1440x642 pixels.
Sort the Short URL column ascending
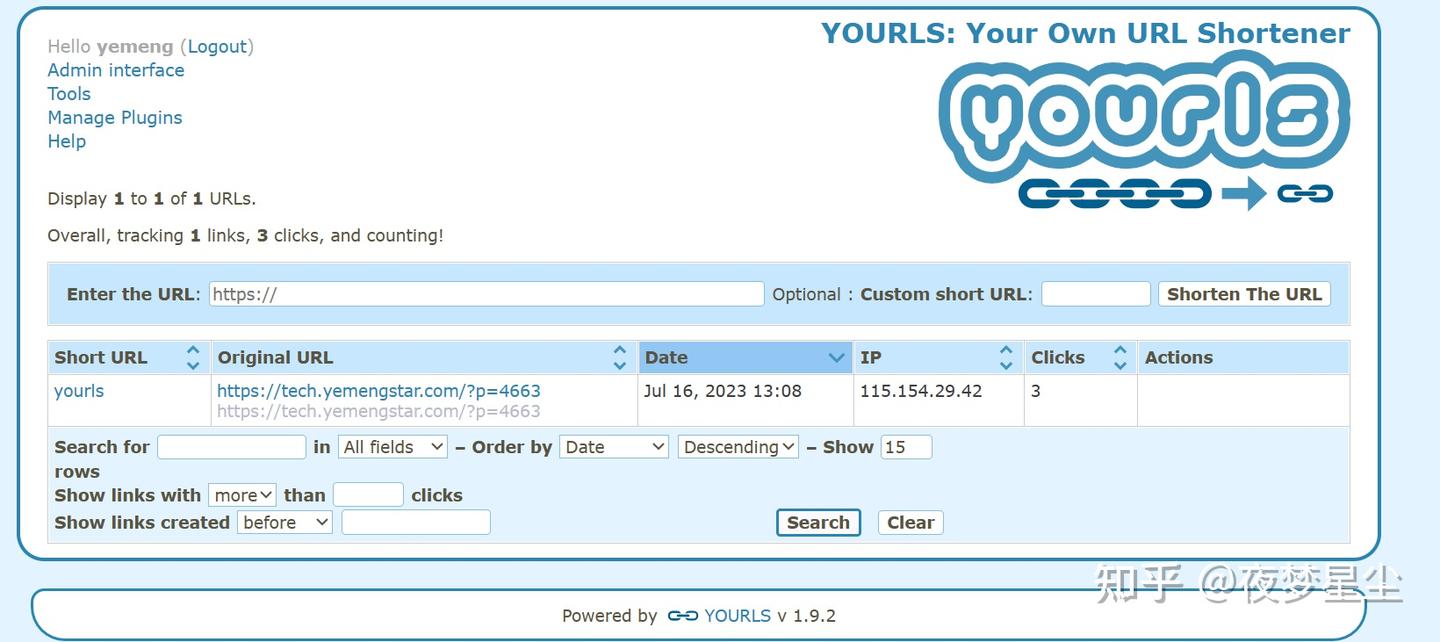click(192, 350)
